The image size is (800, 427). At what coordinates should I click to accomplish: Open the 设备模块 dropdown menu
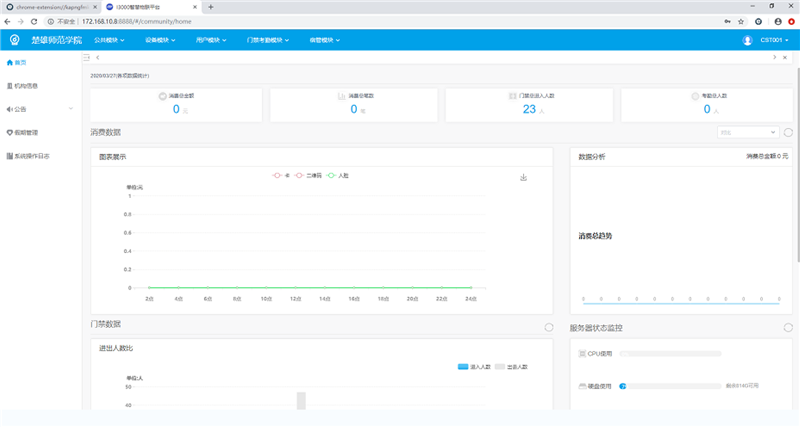160,40
